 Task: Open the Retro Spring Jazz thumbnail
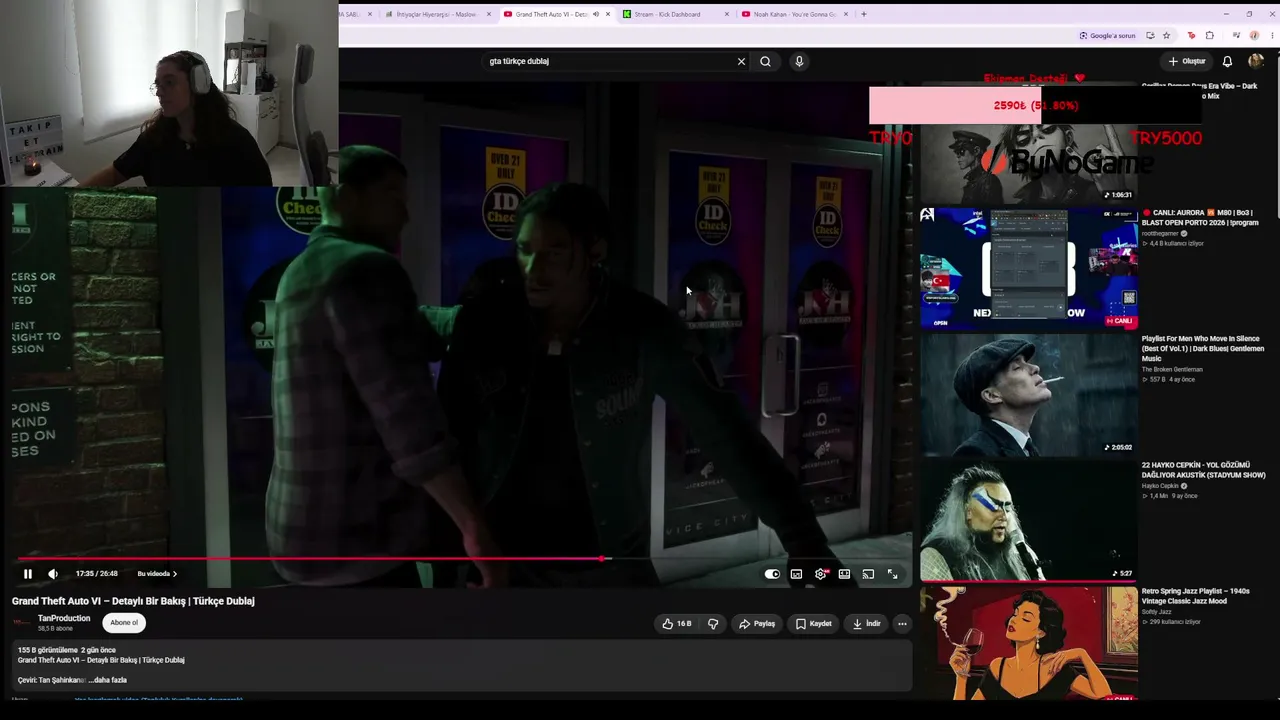click(1029, 643)
